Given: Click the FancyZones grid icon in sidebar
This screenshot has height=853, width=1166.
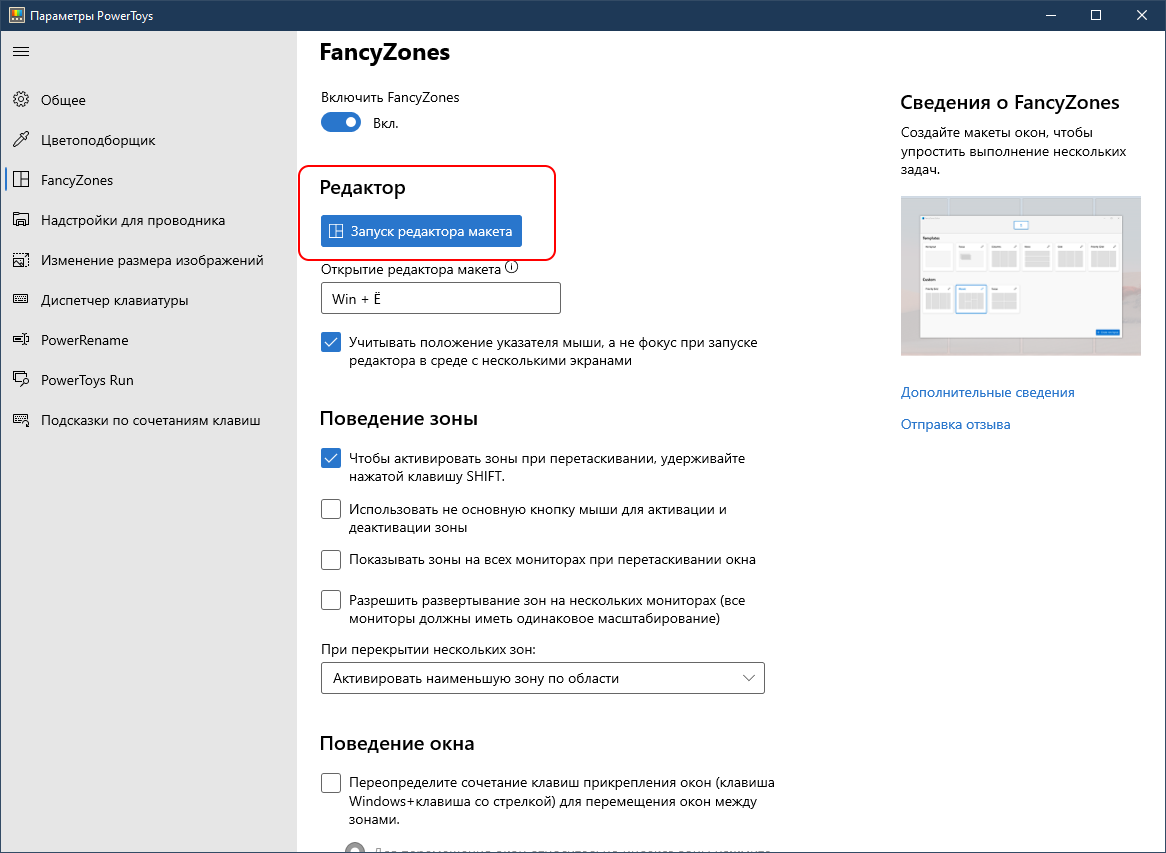Looking at the screenshot, I should click(21, 180).
